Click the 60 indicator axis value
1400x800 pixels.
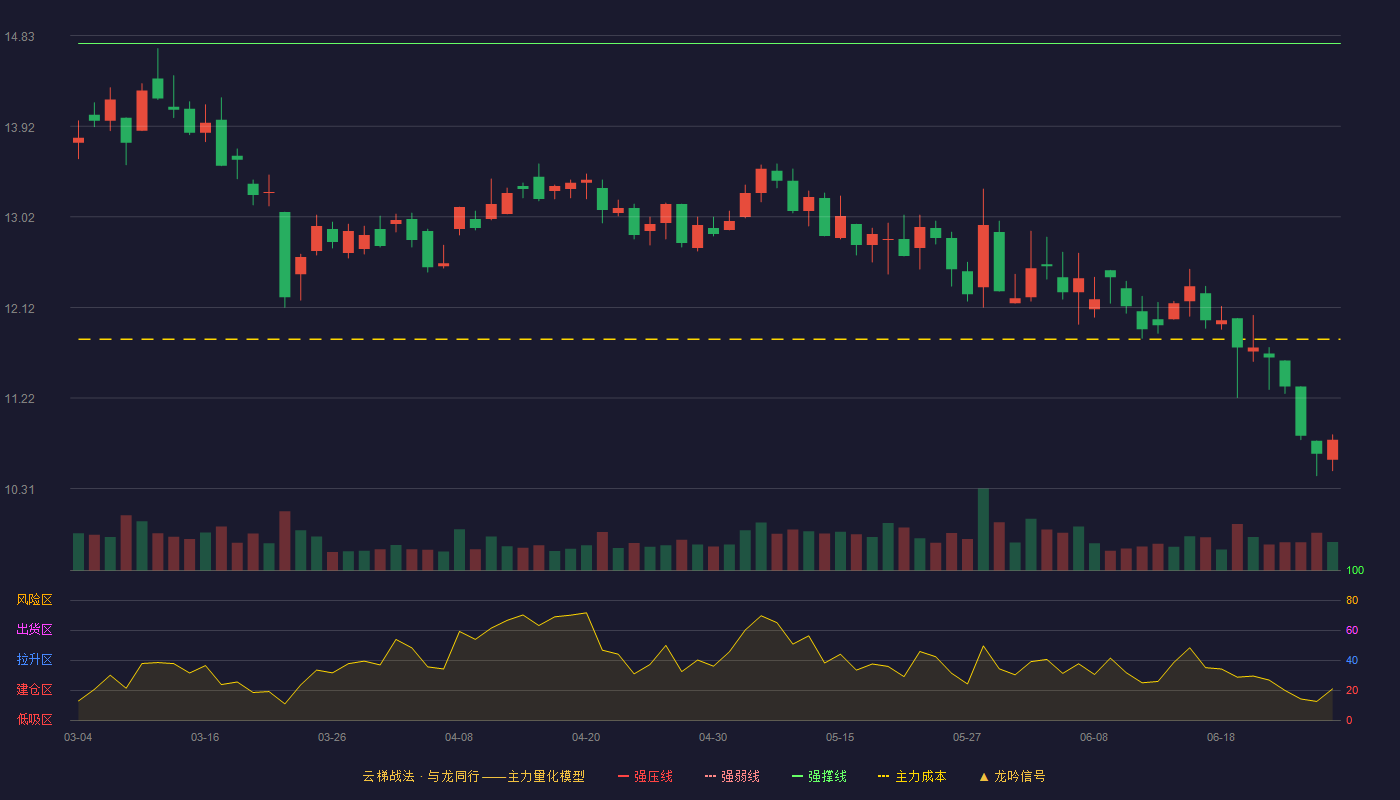pos(1352,630)
